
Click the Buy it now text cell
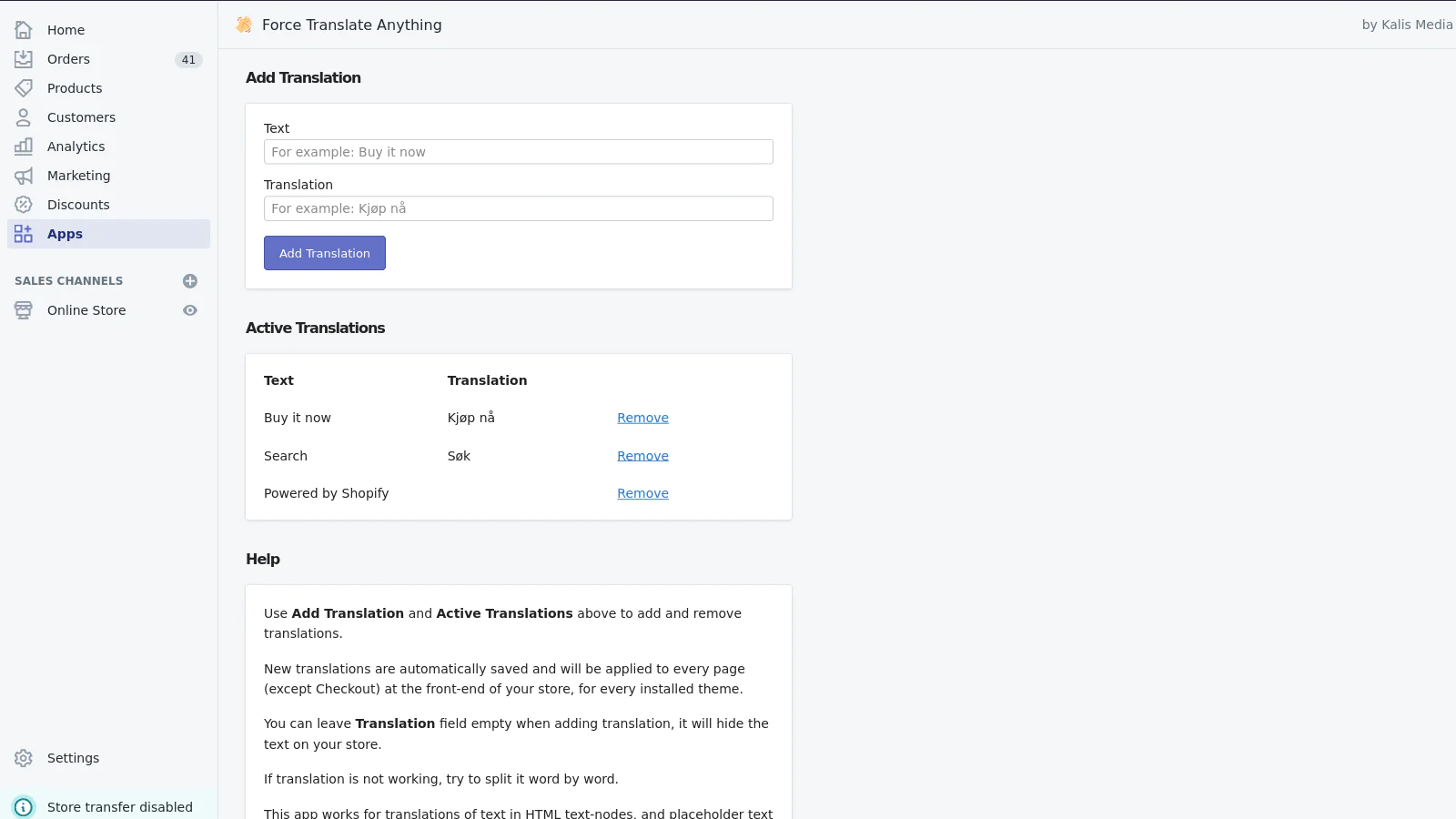[x=298, y=418]
